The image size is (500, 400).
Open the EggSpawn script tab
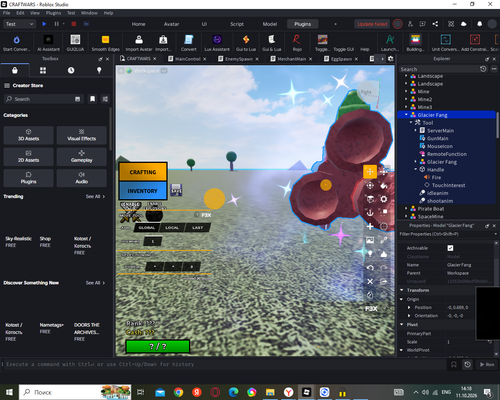[x=341, y=59]
